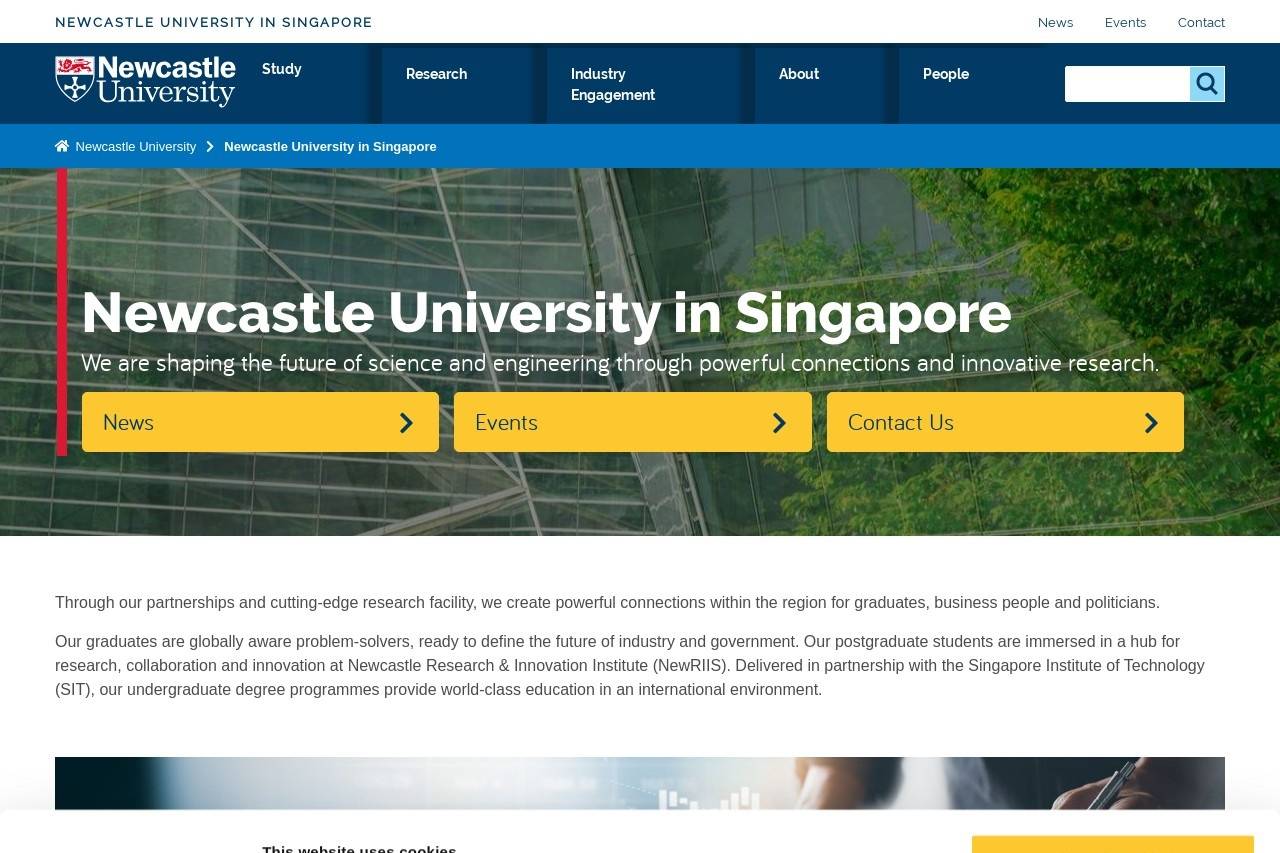
Task: Click the Newcastle University in Singapore header text
Action: (214, 22)
